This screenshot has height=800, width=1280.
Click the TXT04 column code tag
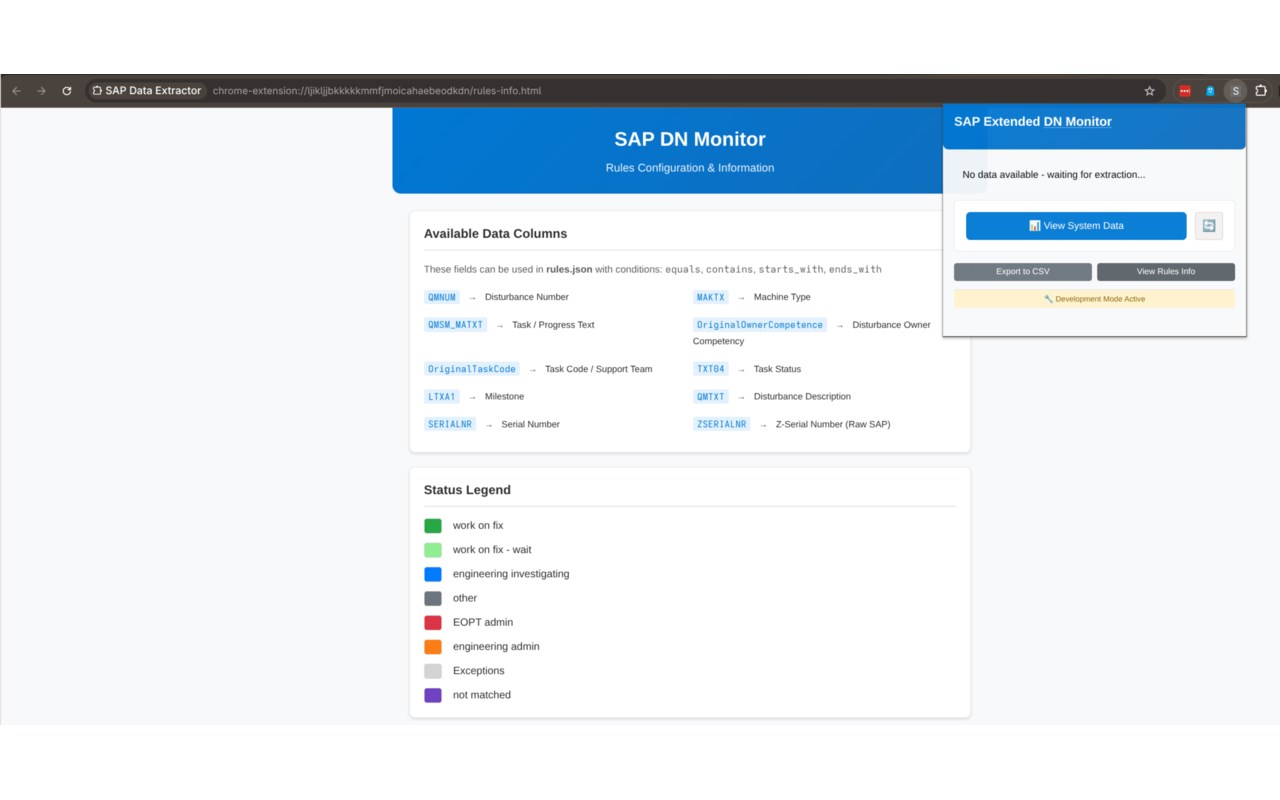click(711, 369)
